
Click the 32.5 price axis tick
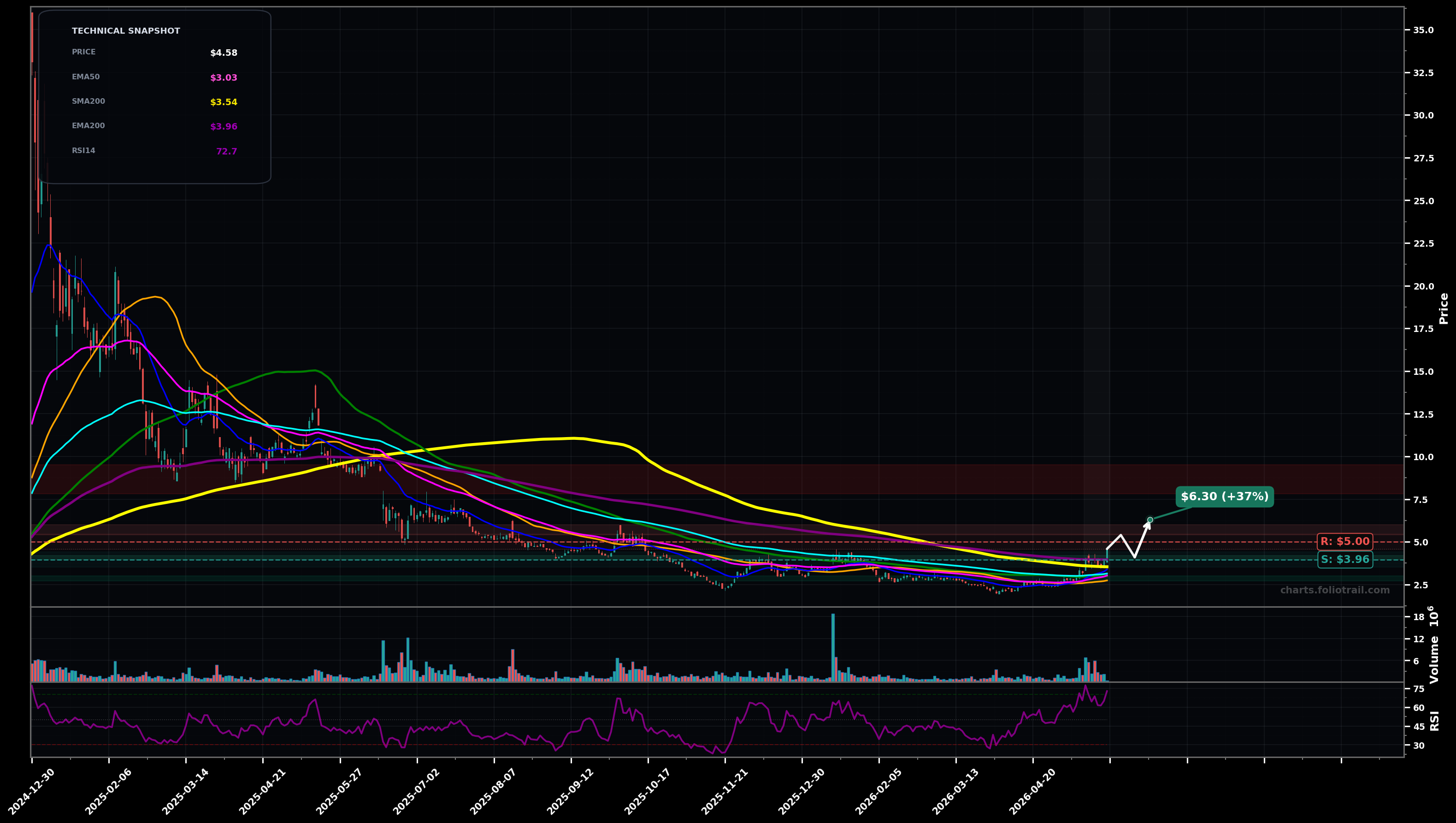click(1423, 73)
